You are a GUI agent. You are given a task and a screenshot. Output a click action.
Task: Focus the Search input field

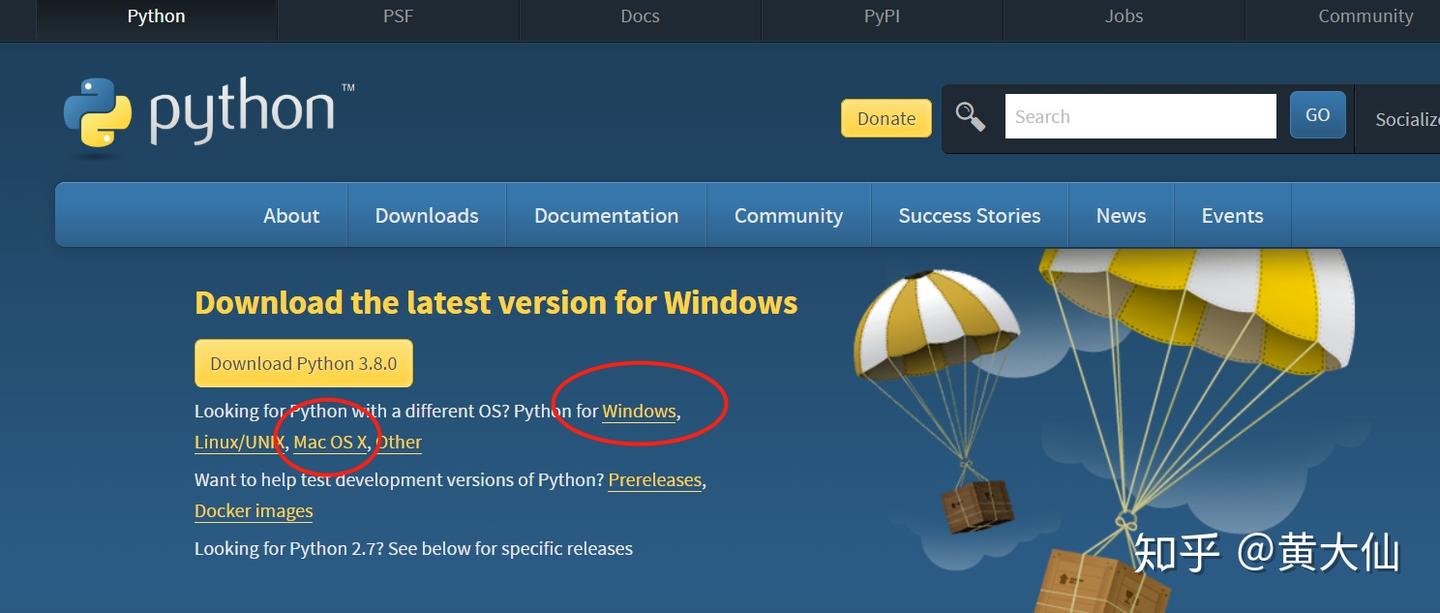(1140, 116)
